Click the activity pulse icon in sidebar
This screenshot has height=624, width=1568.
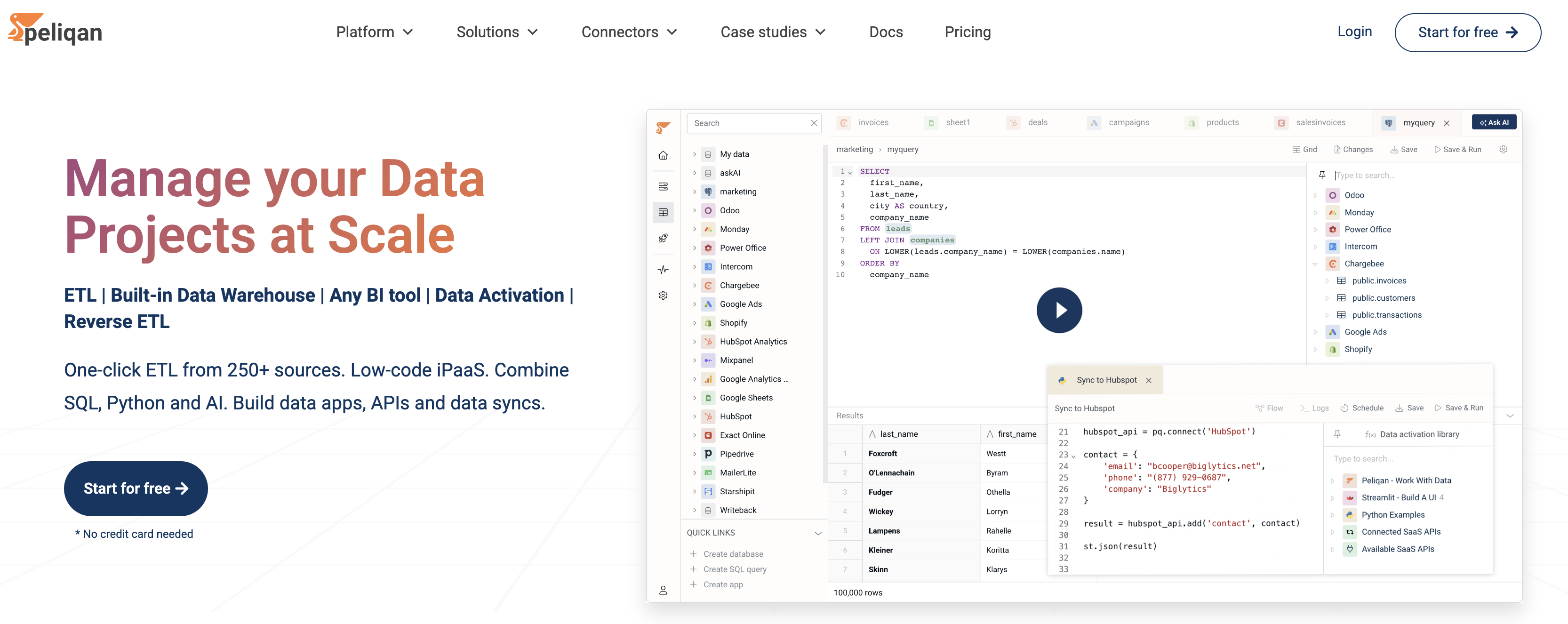click(x=663, y=269)
